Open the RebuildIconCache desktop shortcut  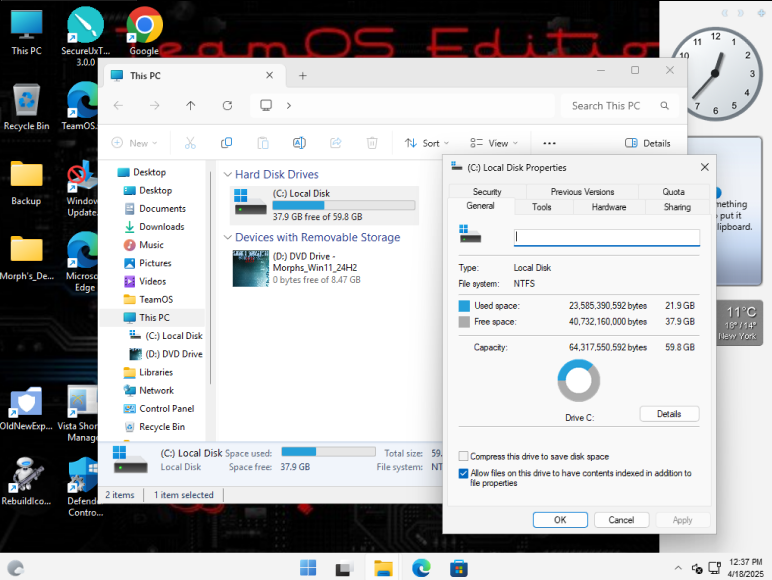tap(27, 482)
